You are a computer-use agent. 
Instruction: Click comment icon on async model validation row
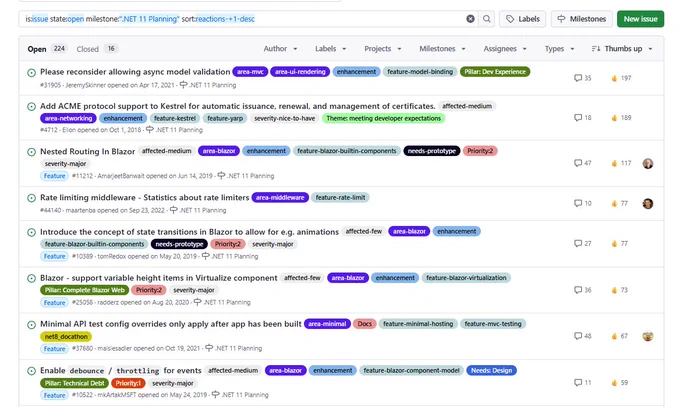[x=578, y=78]
